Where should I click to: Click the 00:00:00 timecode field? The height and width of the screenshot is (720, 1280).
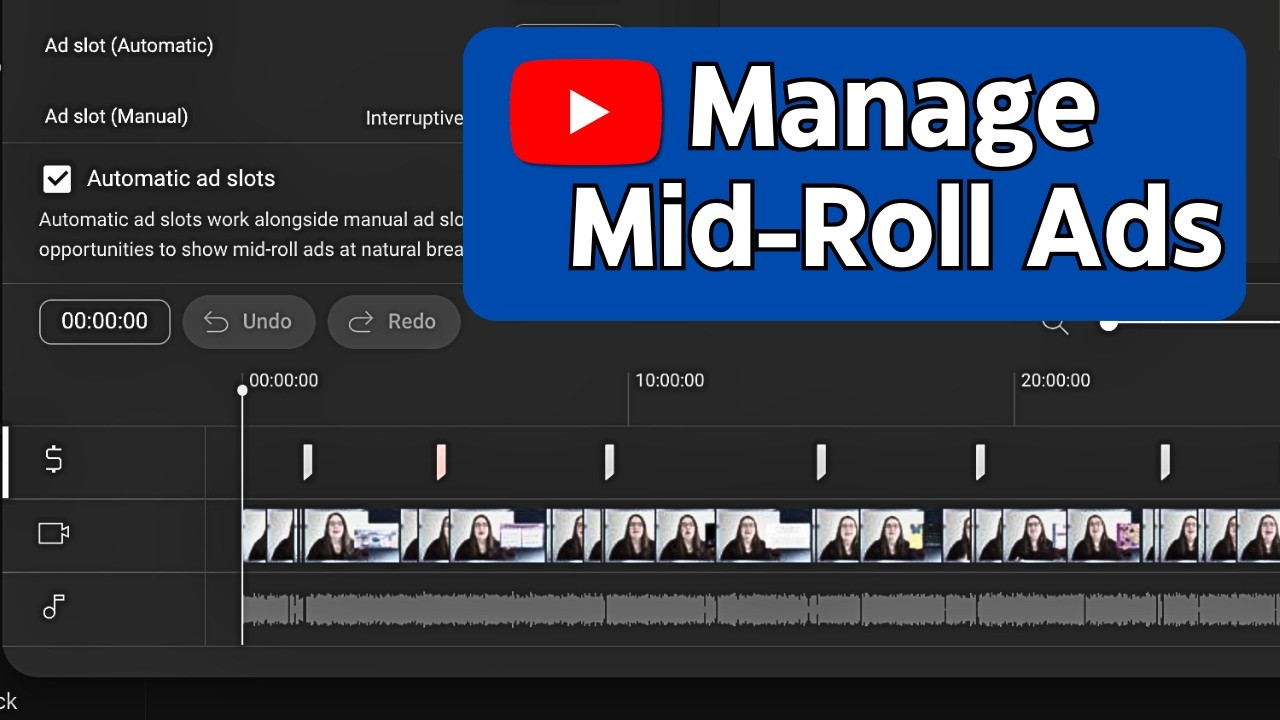(105, 321)
